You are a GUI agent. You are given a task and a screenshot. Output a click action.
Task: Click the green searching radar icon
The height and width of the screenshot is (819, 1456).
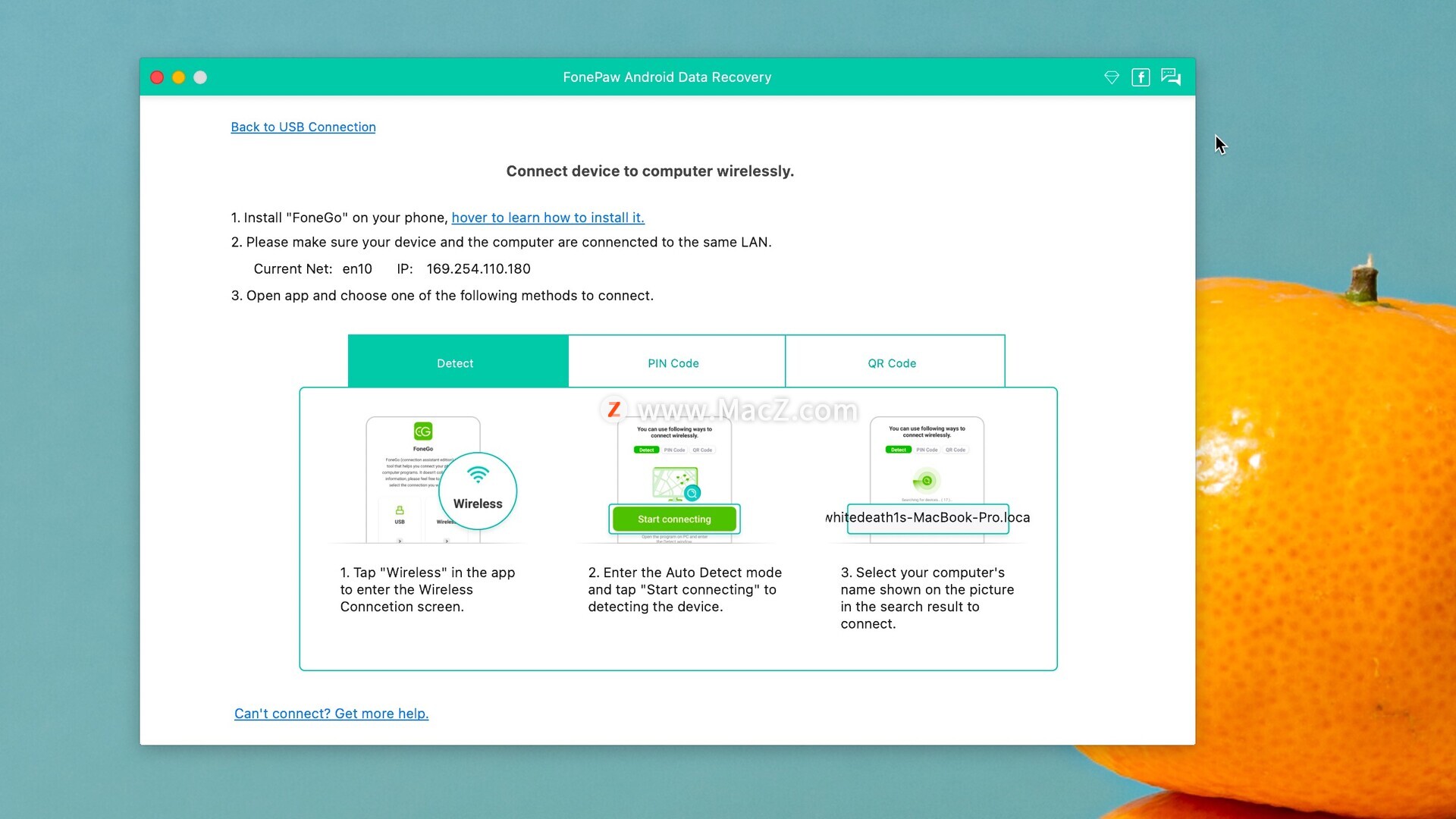[926, 481]
